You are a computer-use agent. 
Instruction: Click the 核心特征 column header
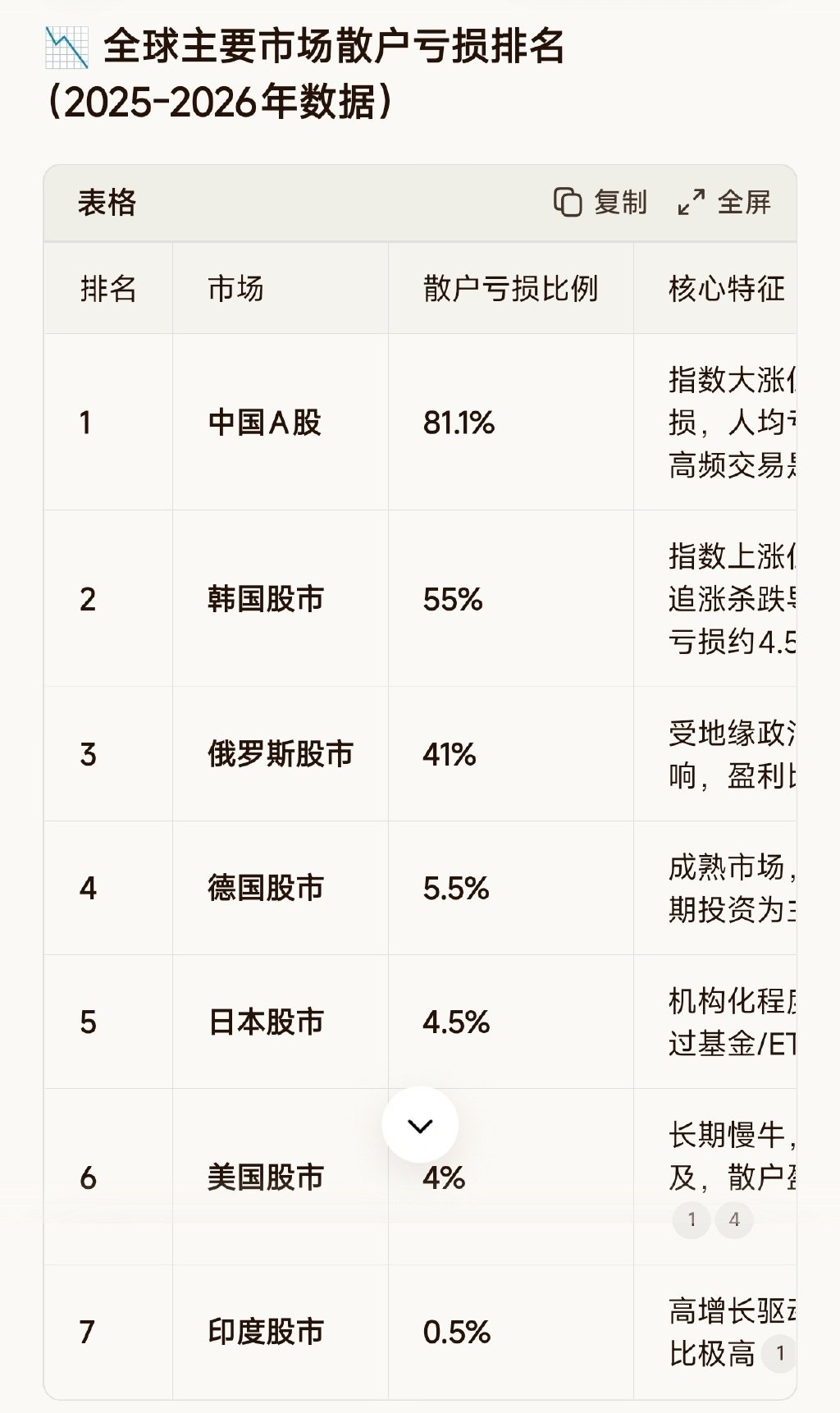pos(727,289)
